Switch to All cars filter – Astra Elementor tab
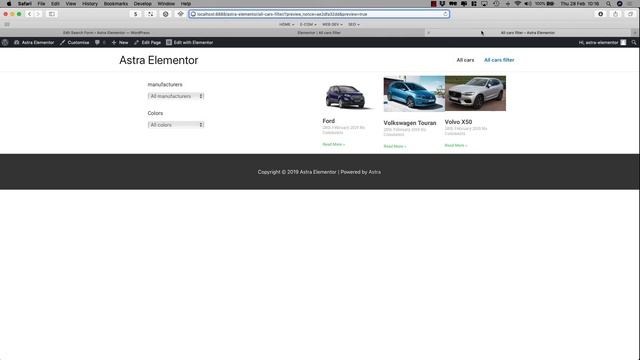640x360 pixels. (x=528, y=33)
